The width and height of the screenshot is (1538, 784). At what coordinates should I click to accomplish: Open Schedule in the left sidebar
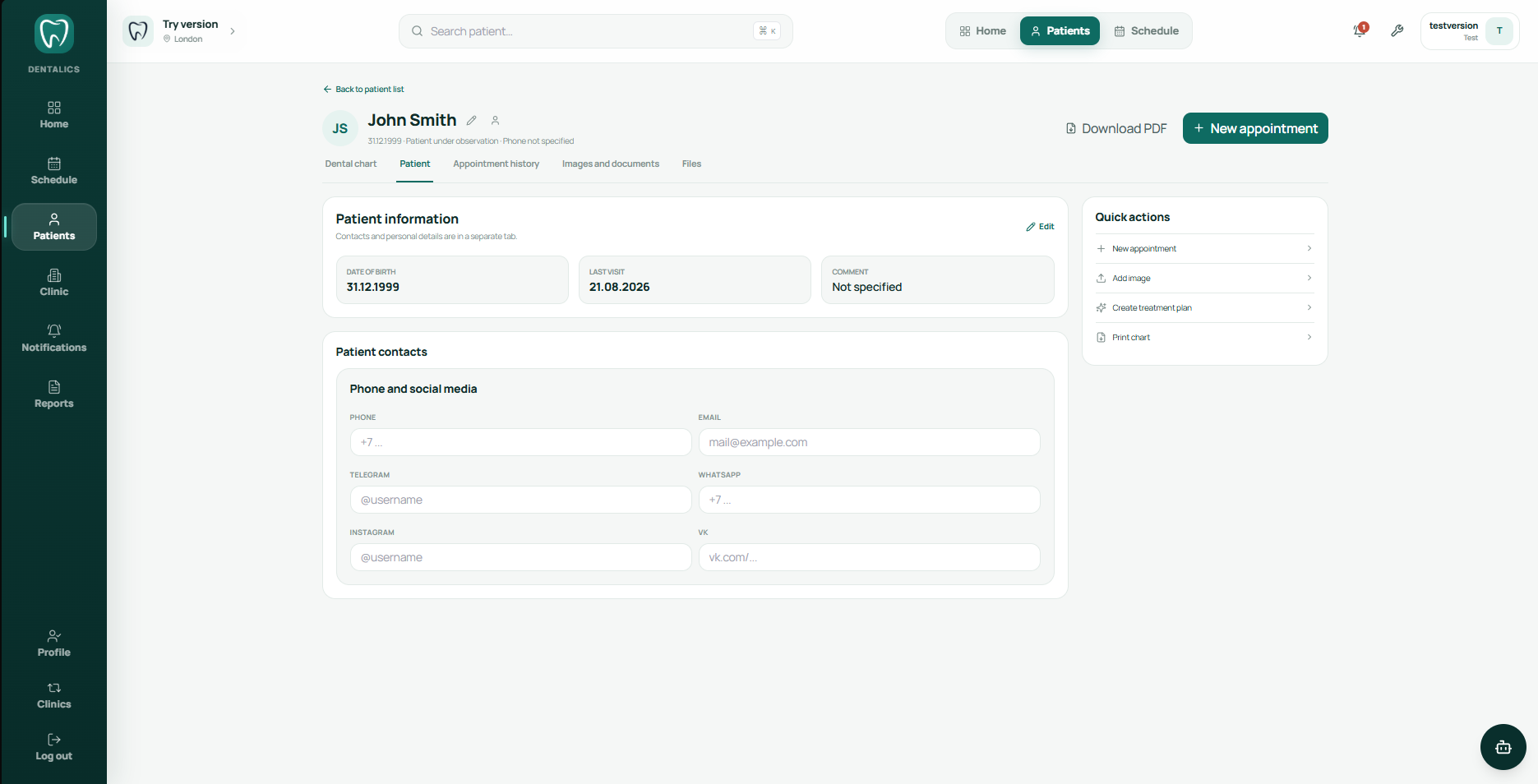pyautogui.click(x=54, y=171)
